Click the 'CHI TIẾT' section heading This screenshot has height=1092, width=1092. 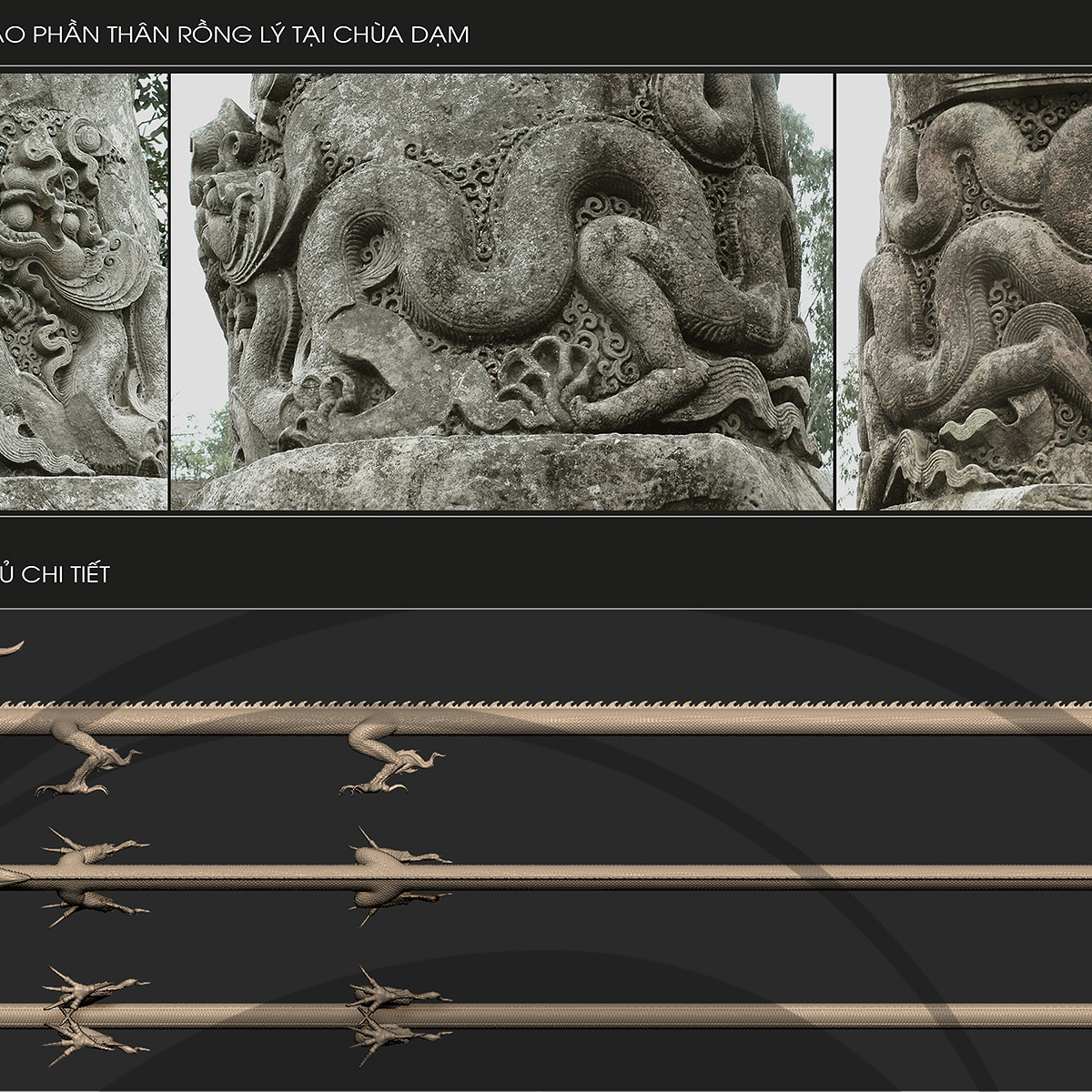54,574
